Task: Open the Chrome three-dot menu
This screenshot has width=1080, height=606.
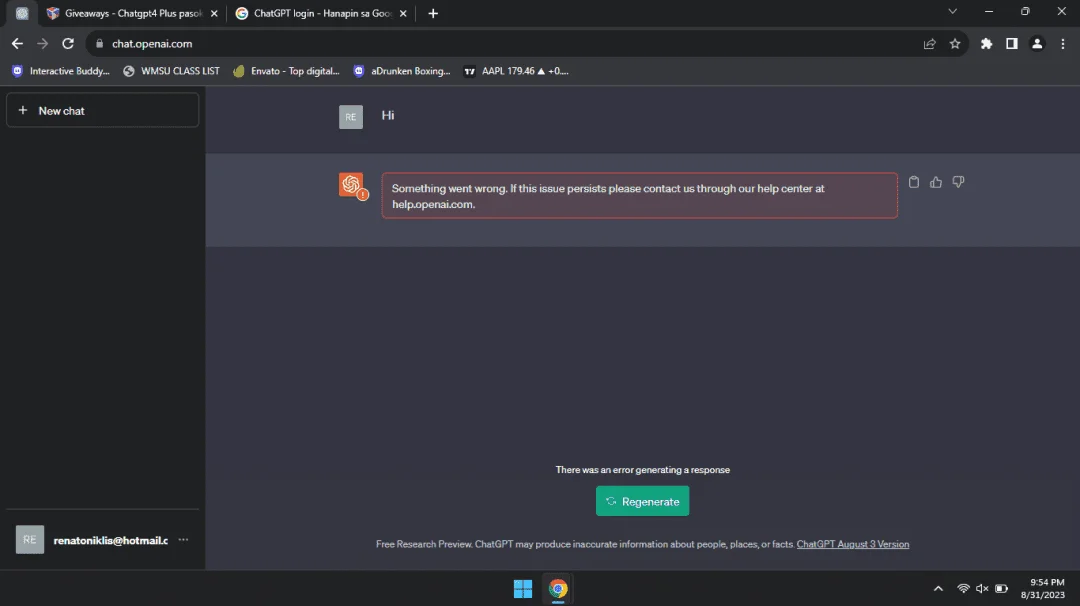Action: click(1063, 43)
